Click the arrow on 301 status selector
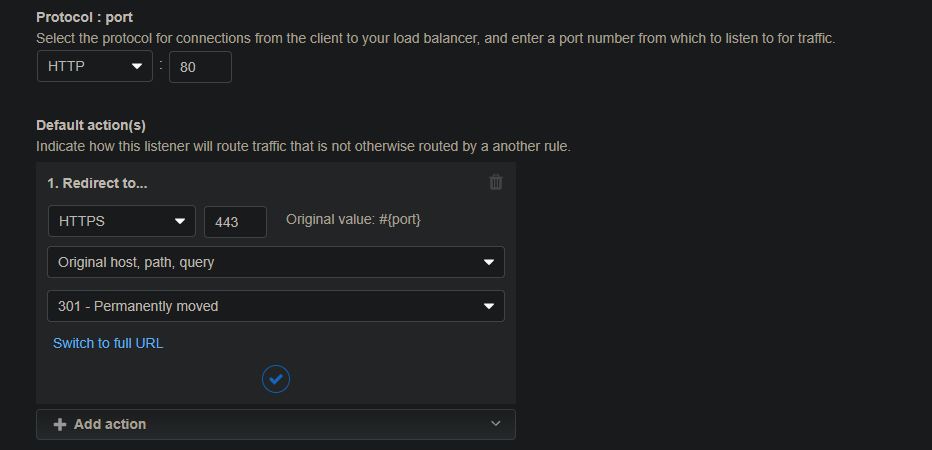This screenshot has height=450, width=932. [x=489, y=306]
